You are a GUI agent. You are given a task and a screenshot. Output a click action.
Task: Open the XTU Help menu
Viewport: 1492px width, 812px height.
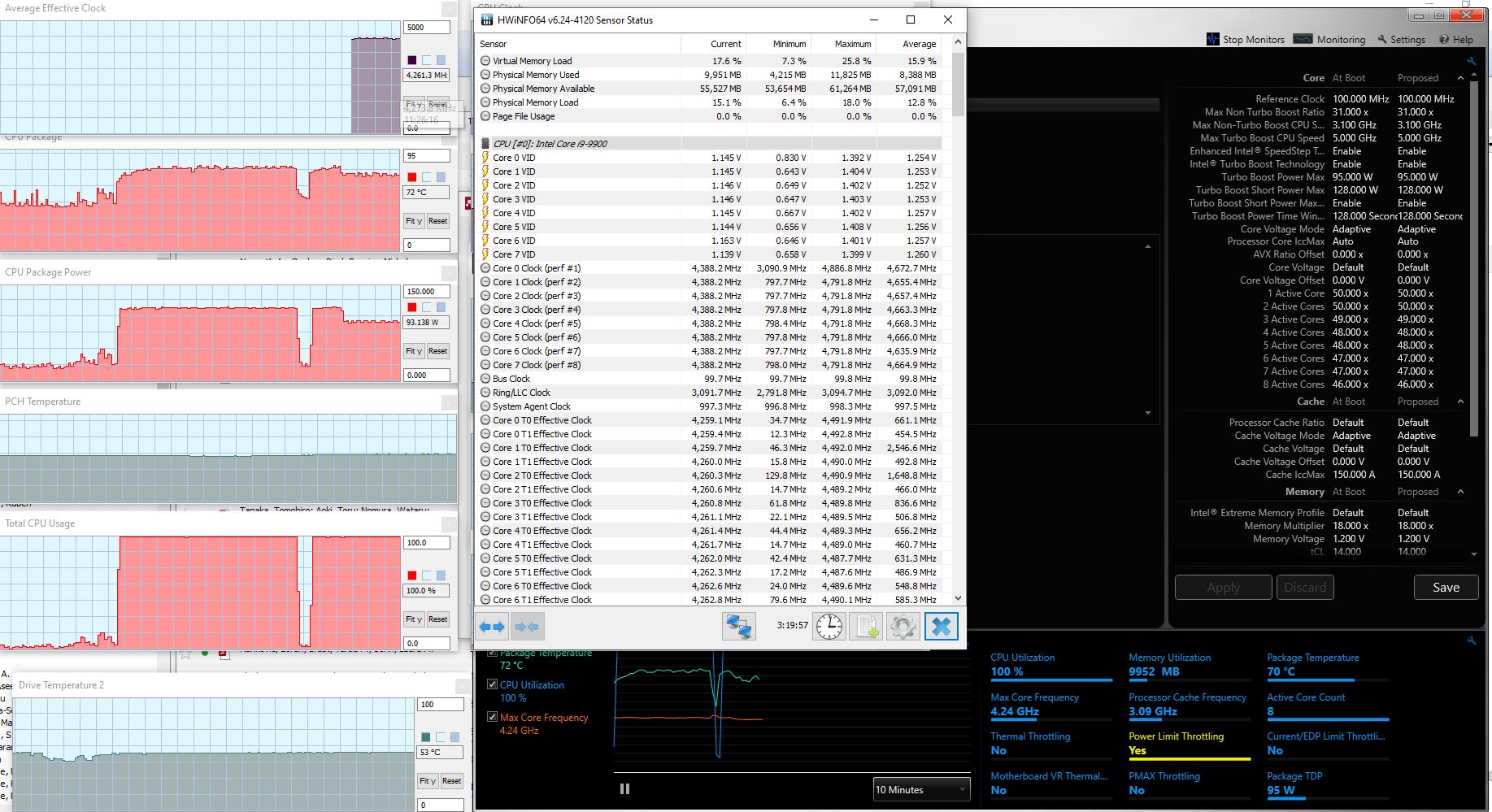point(1456,39)
